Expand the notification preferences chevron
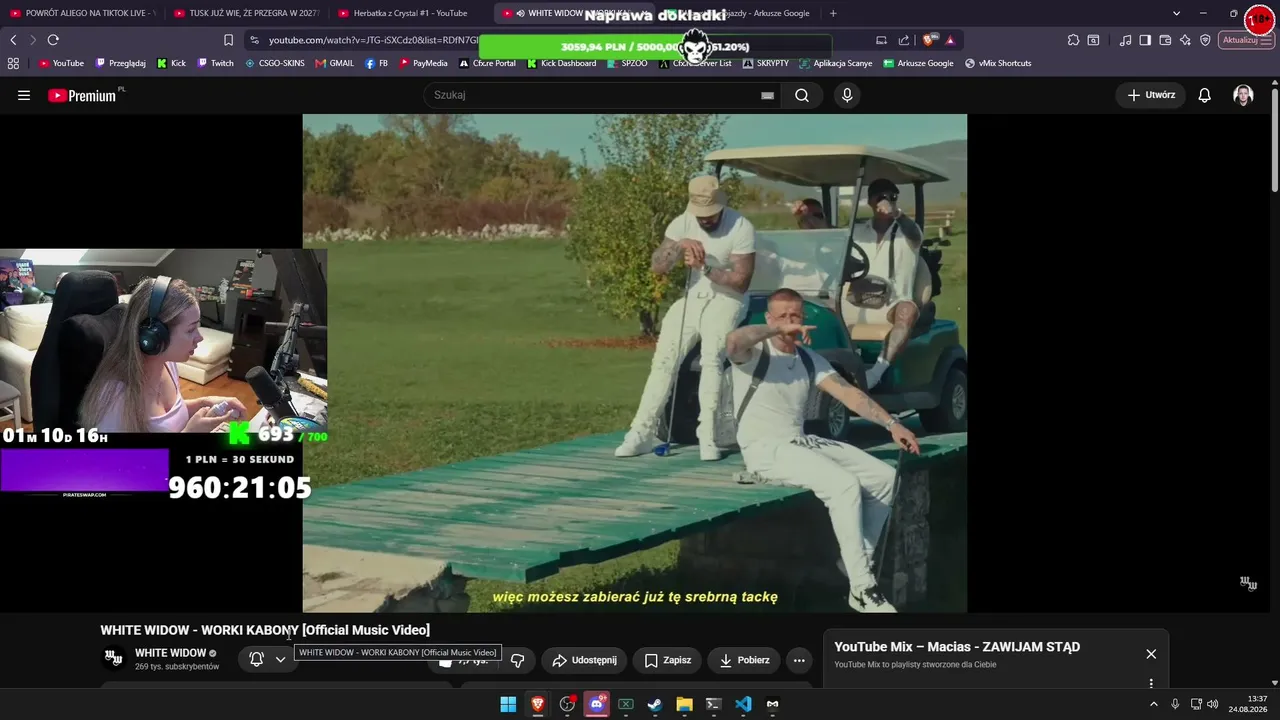1280x720 pixels. (280, 660)
